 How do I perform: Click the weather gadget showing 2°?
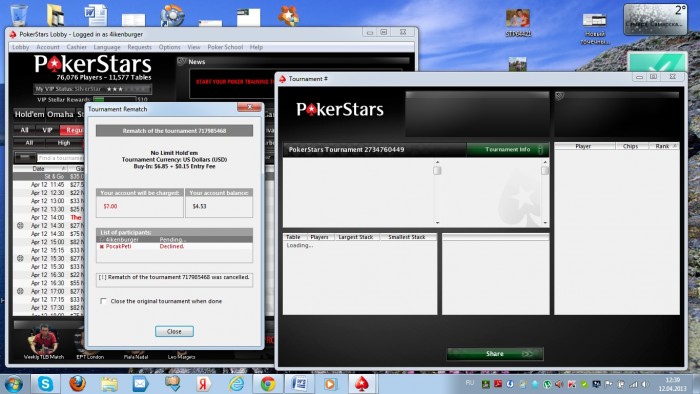(x=655, y=19)
